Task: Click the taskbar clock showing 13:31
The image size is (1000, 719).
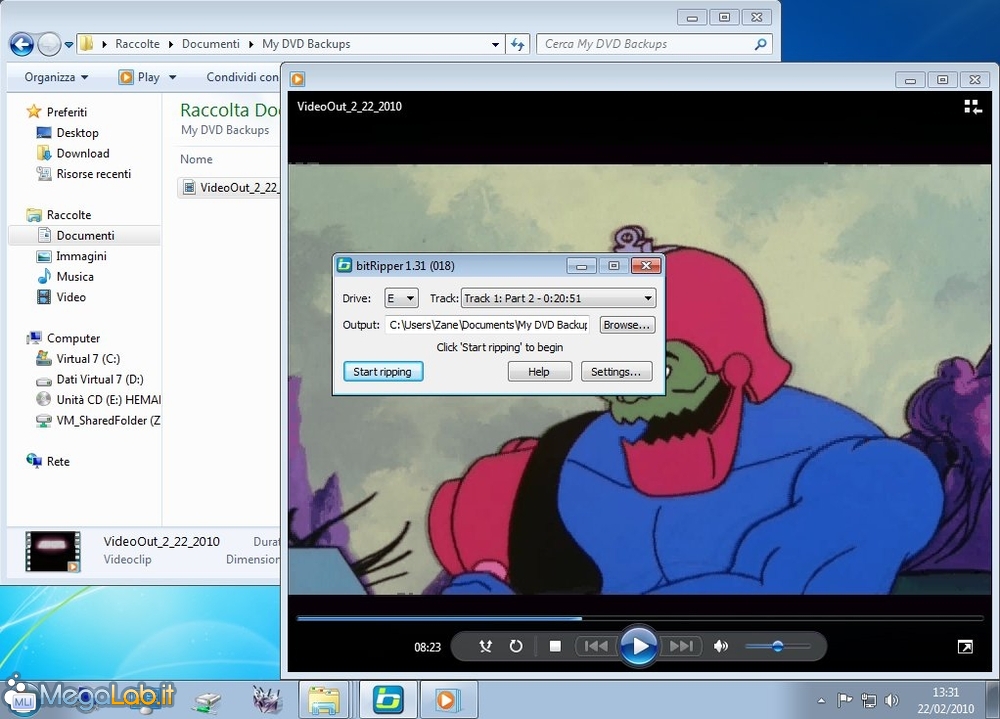Action: [946, 700]
